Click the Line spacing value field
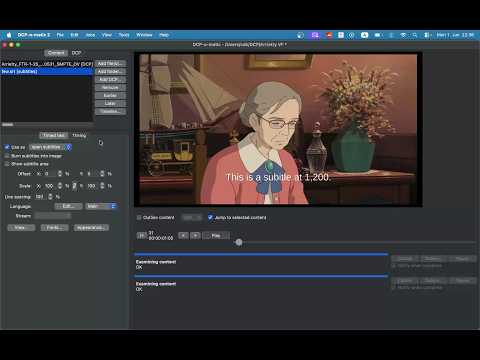This screenshot has height=360, width=480. click(x=40, y=197)
